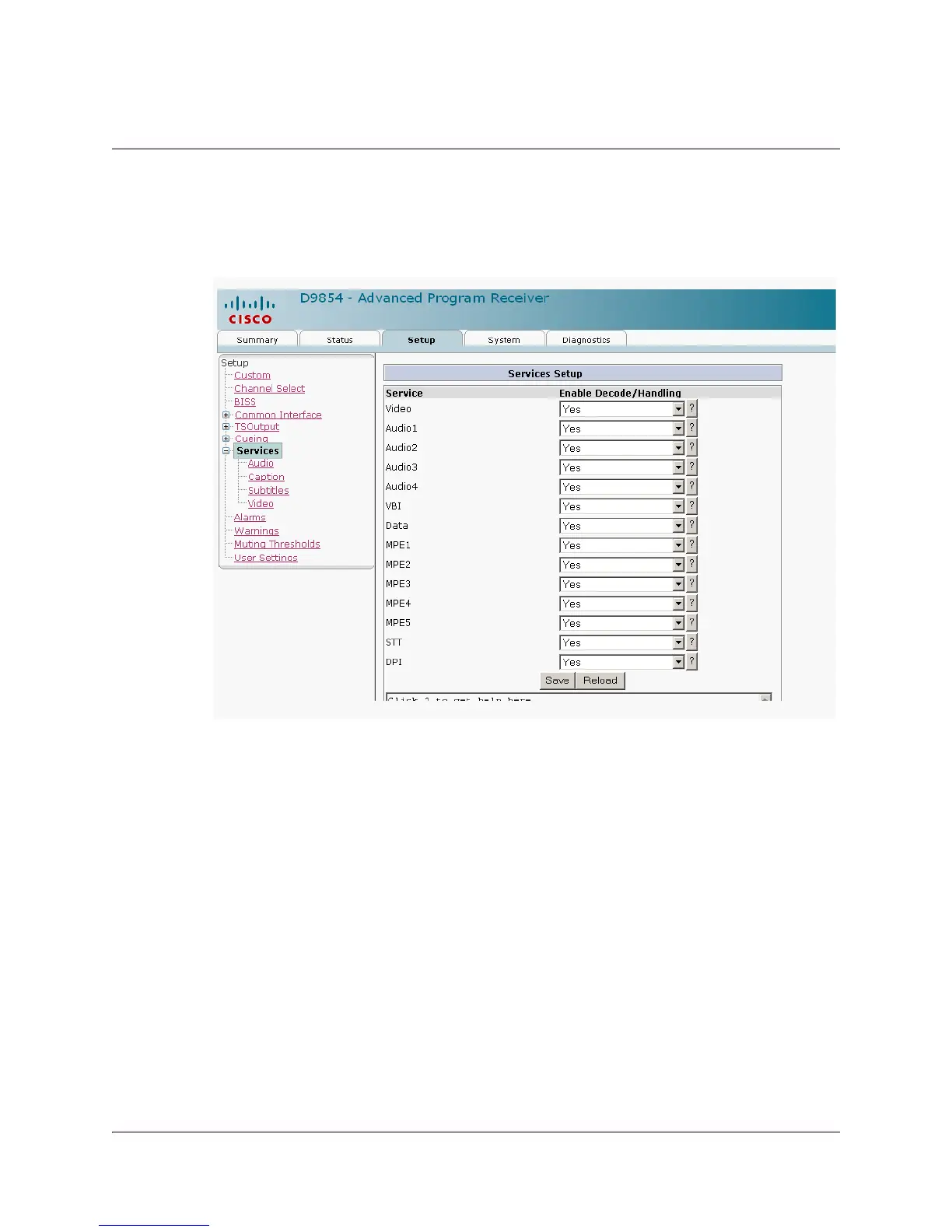Screen dimensions: 952x1232
Task: Open the Cueing link
Action: point(251,439)
